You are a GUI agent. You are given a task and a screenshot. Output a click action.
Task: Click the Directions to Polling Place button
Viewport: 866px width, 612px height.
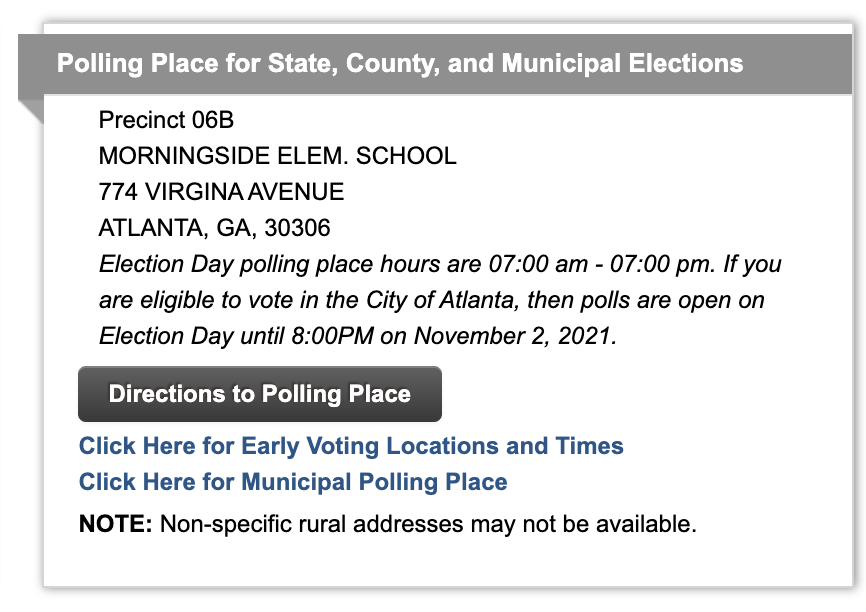[260, 394]
